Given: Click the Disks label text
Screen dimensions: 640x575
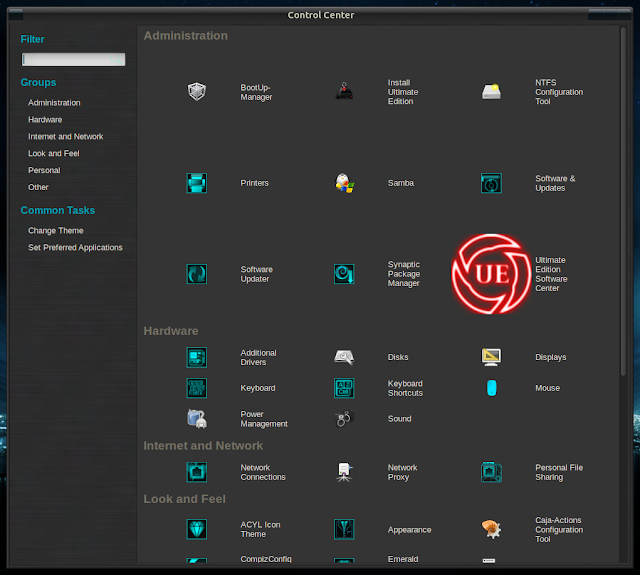Looking at the screenshot, I should tap(398, 357).
